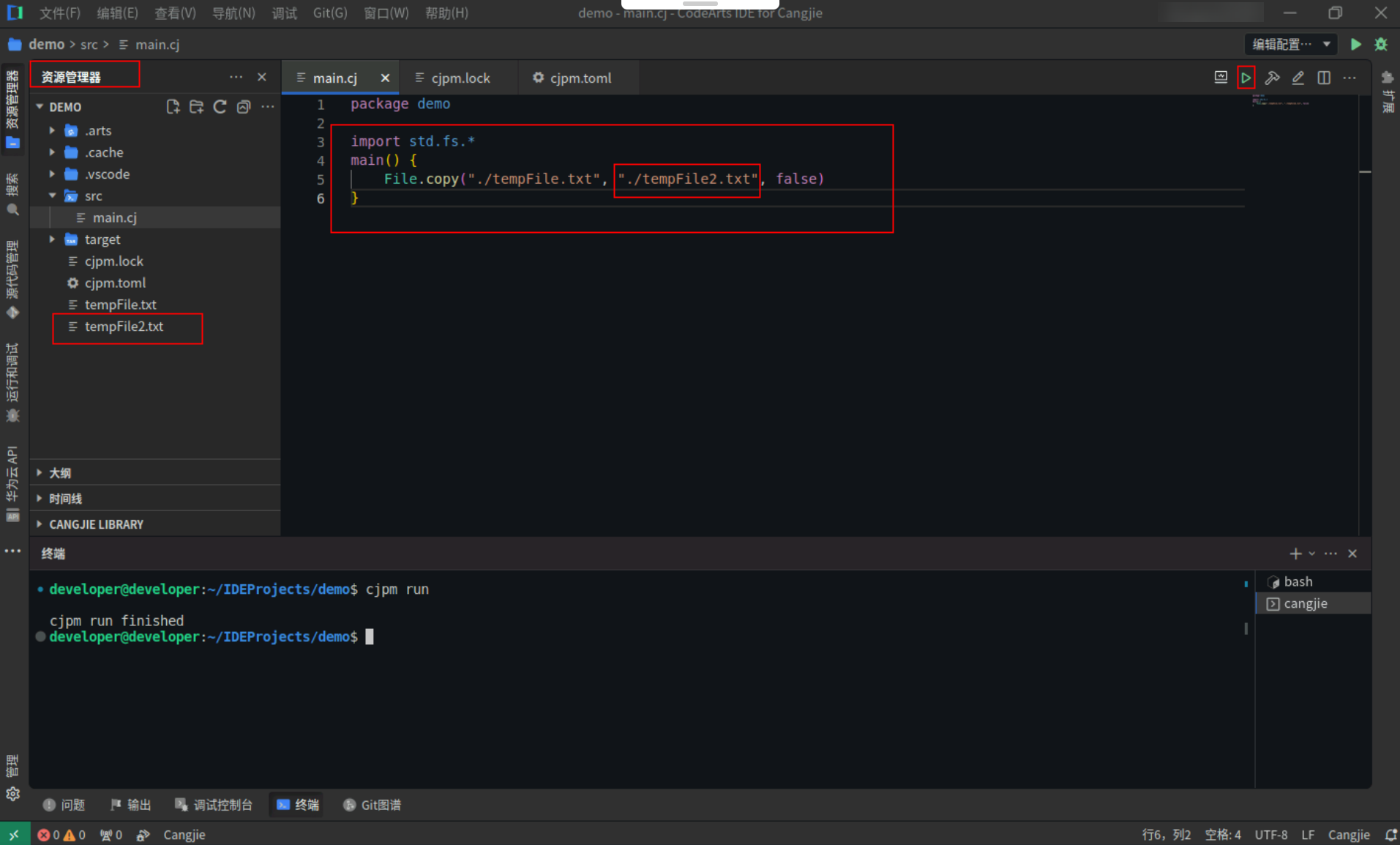
Task: Open the resource manager panel more options
Action: (x=236, y=77)
